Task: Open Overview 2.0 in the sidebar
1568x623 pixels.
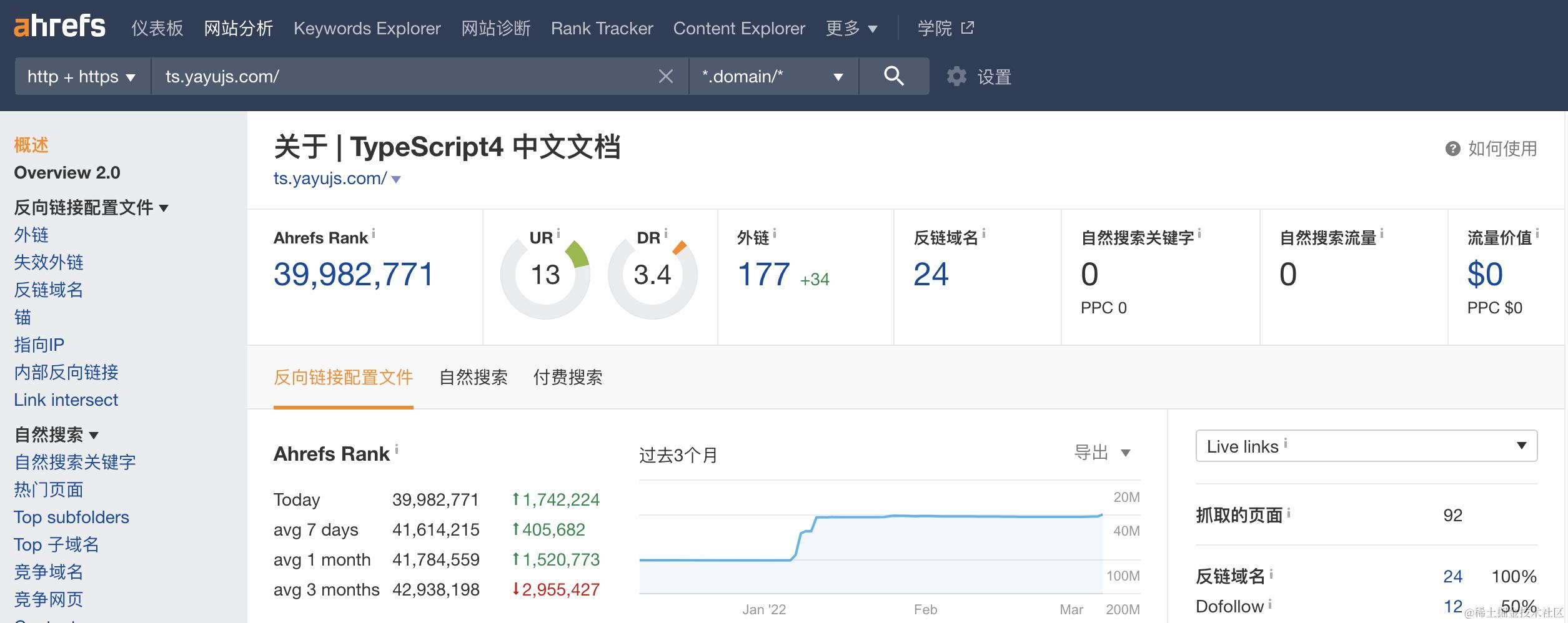Action: click(x=67, y=172)
